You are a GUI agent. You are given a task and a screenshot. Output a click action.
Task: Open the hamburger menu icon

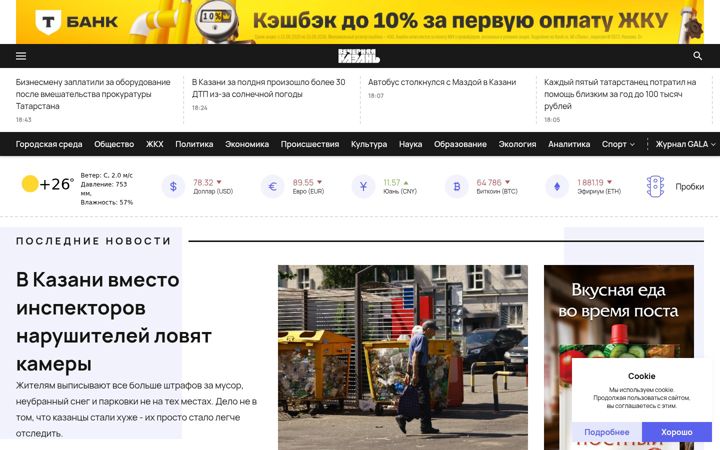pyautogui.click(x=21, y=56)
